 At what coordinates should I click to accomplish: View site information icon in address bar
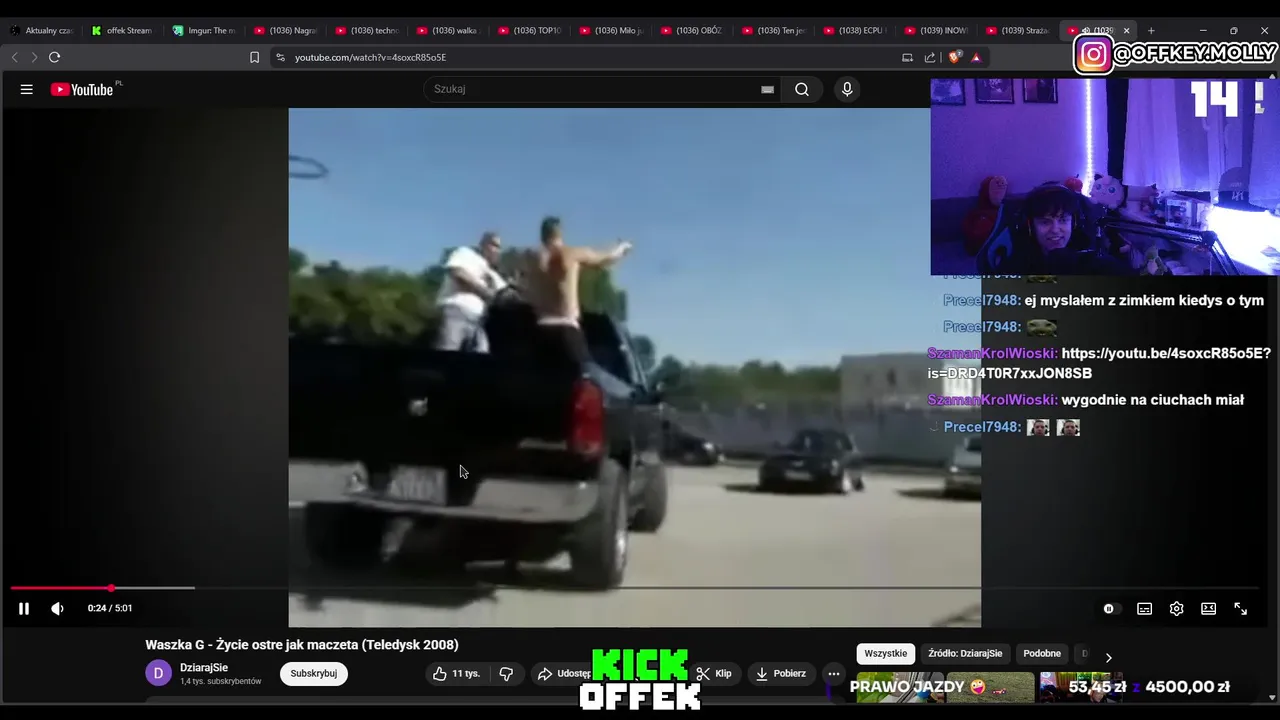(280, 57)
